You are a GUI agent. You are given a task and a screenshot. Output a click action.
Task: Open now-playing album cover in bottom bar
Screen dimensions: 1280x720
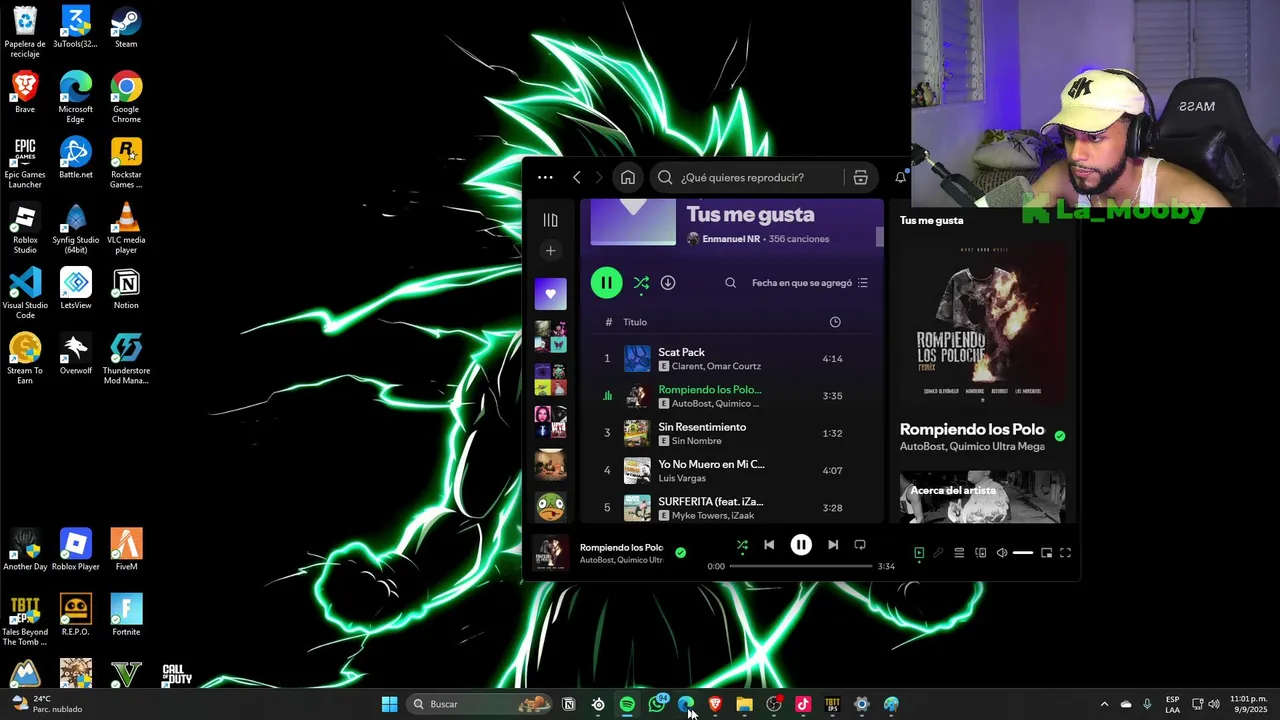[550, 552]
